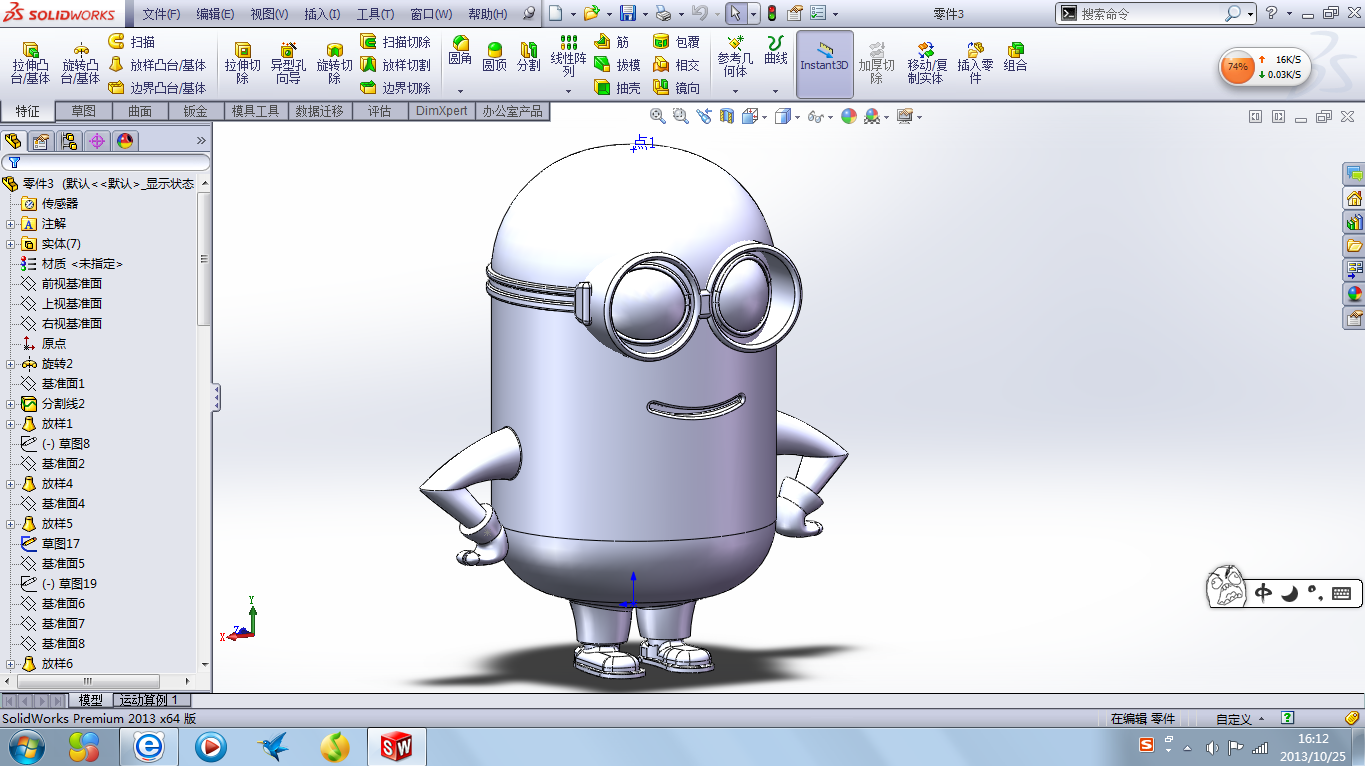Expand the 旋转2 feature in tree
The image size is (1365, 766).
(x=11, y=364)
